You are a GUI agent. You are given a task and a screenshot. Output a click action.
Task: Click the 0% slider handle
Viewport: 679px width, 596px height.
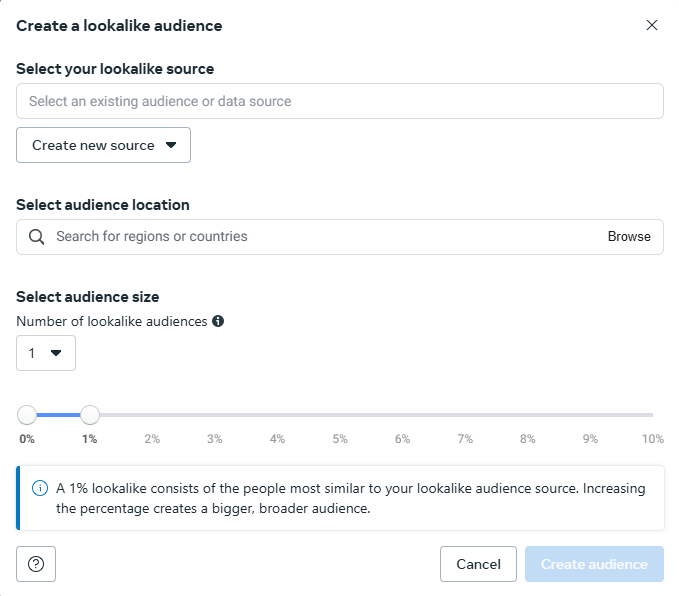point(27,415)
